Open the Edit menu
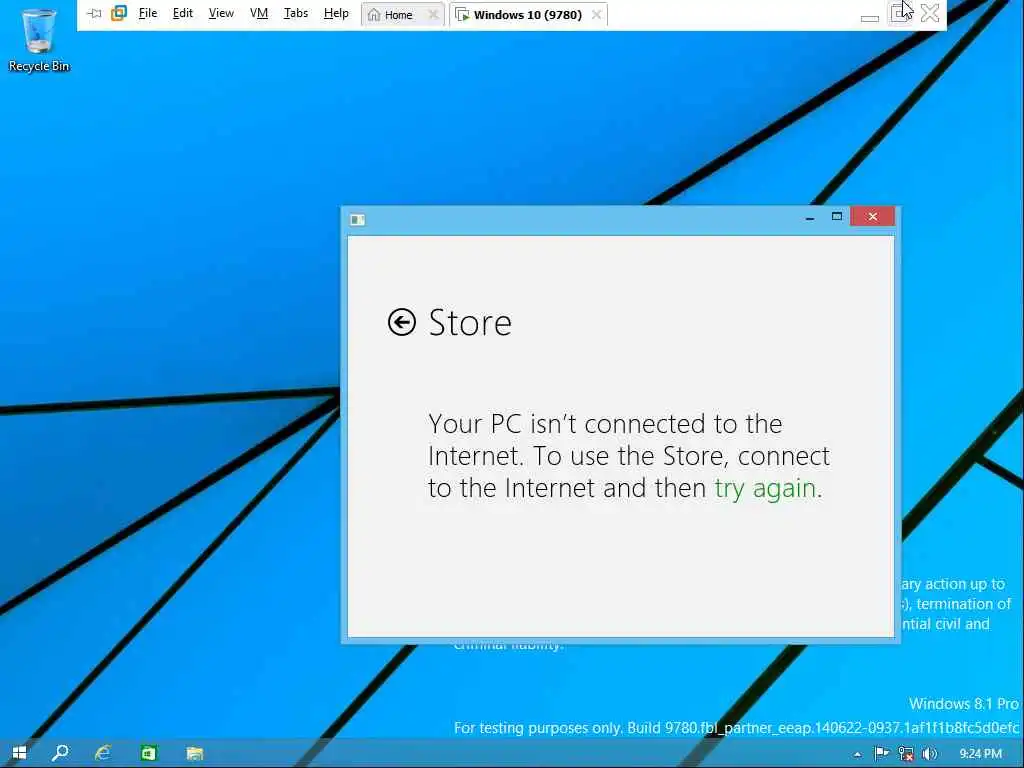1024x768 pixels. pyautogui.click(x=183, y=14)
